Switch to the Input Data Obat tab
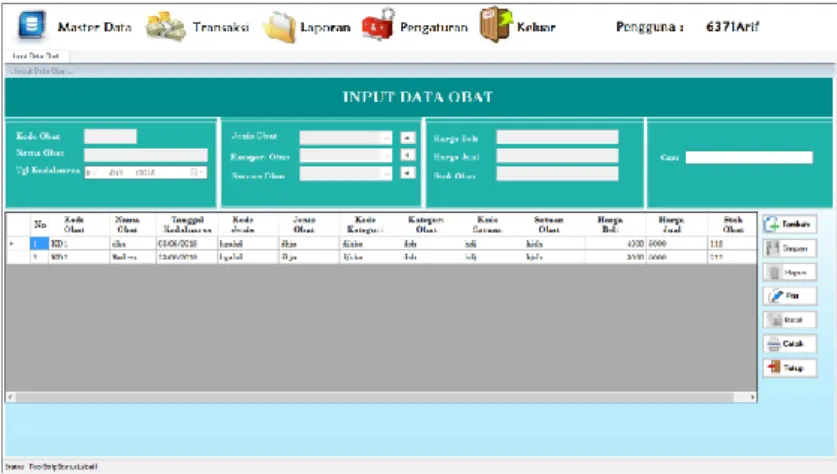837x474 pixels. [x=36, y=56]
